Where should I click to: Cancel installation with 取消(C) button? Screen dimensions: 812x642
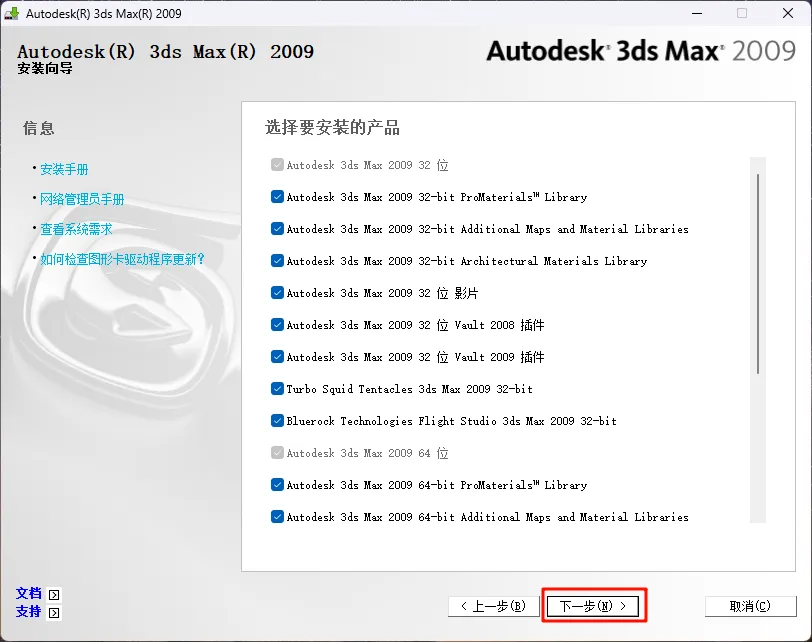tap(750, 606)
